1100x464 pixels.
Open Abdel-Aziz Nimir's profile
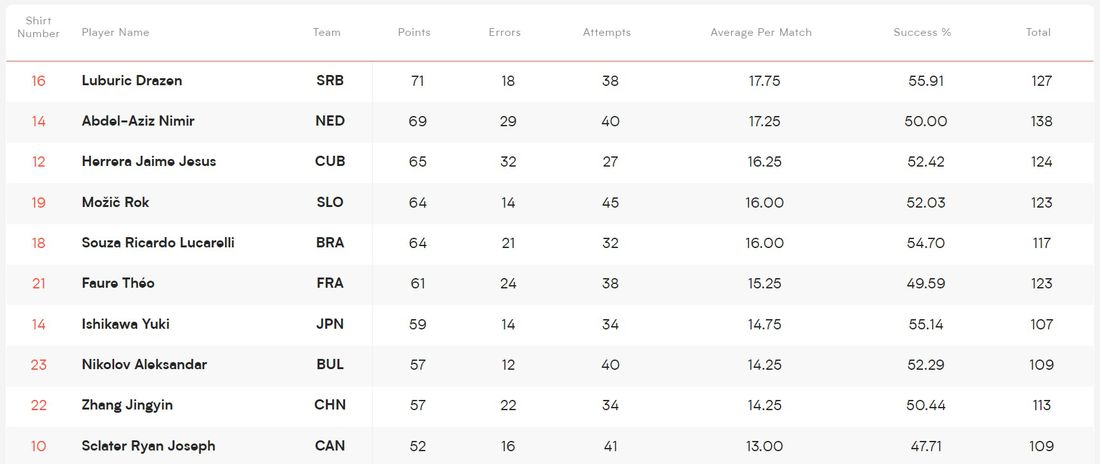click(x=138, y=121)
